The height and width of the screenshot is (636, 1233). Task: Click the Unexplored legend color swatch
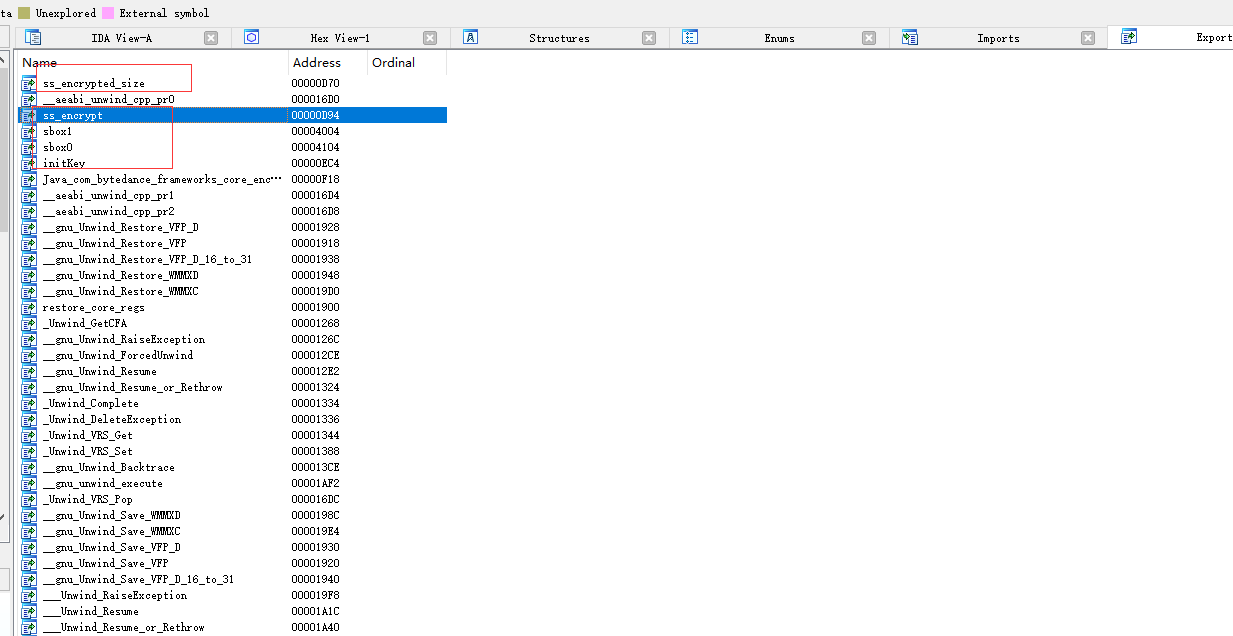(x=25, y=13)
